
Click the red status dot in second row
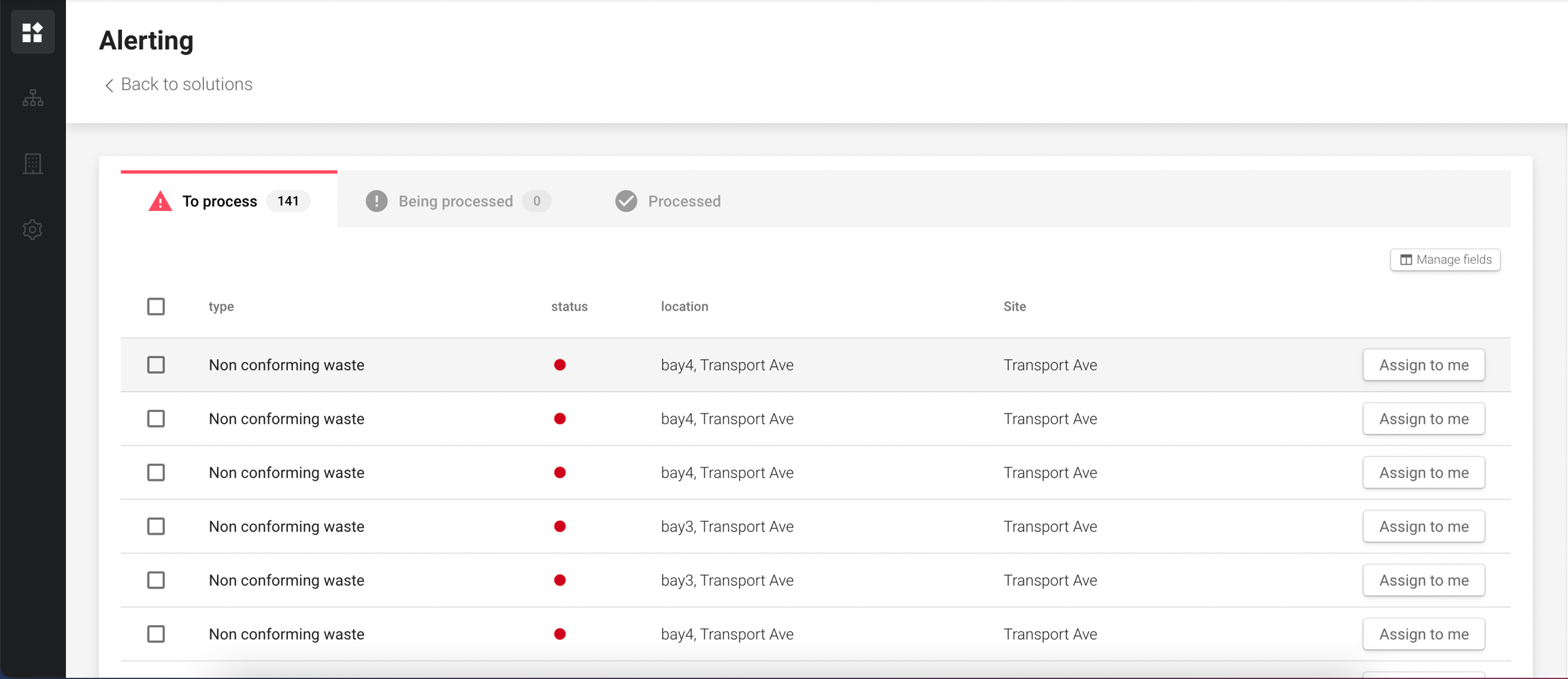[x=560, y=419]
